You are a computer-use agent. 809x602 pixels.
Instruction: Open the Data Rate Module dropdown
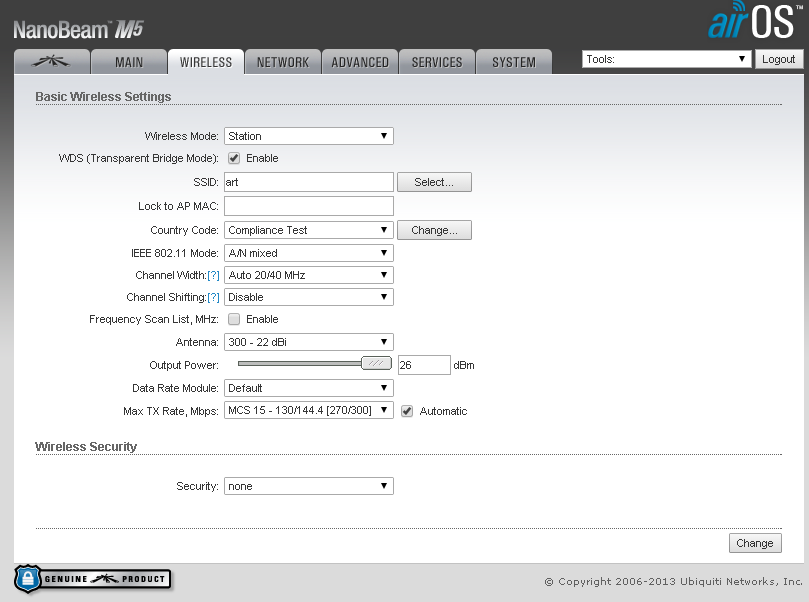point(309,388)
